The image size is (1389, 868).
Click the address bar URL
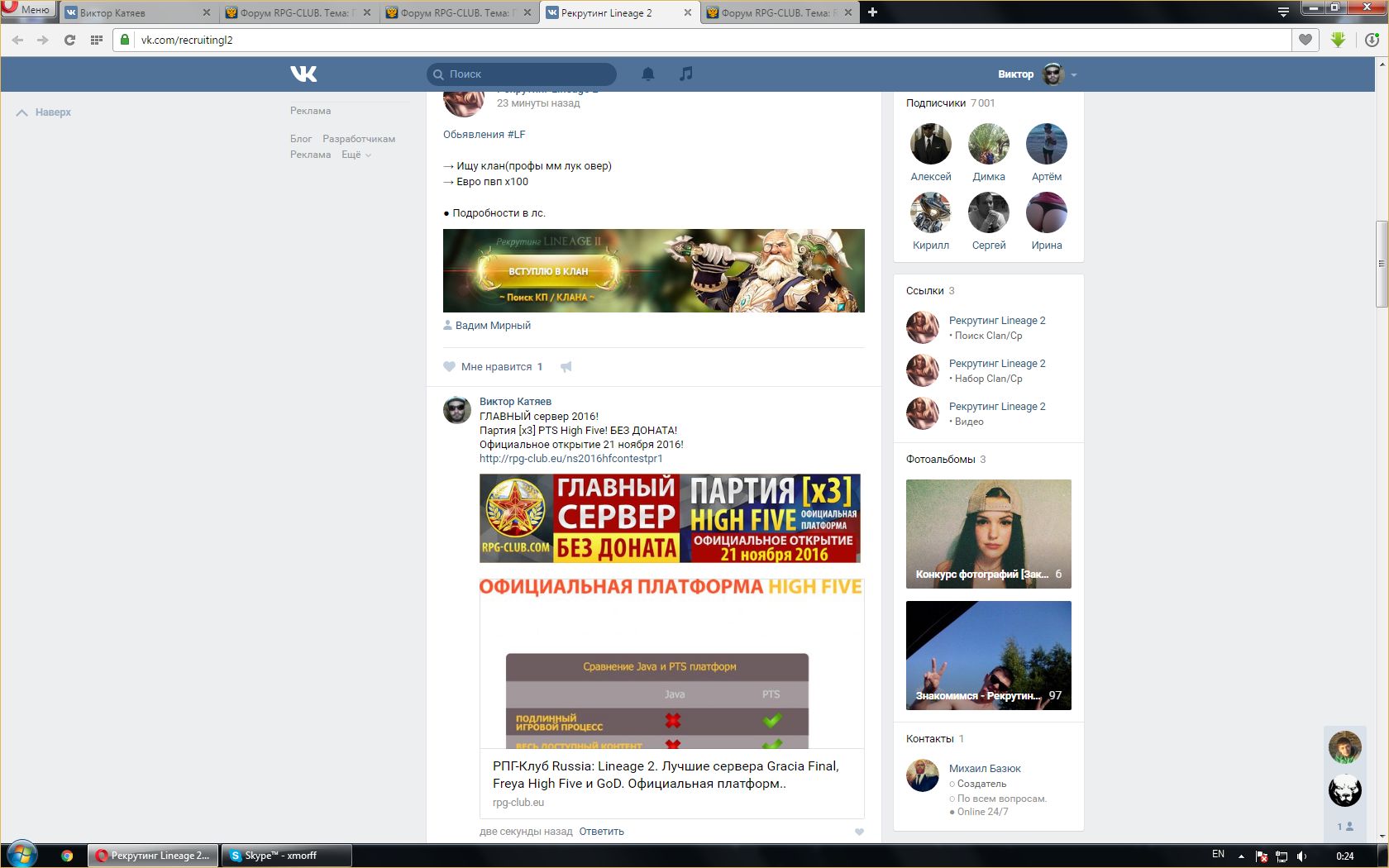pyautogui.click(x=187, y=40)
